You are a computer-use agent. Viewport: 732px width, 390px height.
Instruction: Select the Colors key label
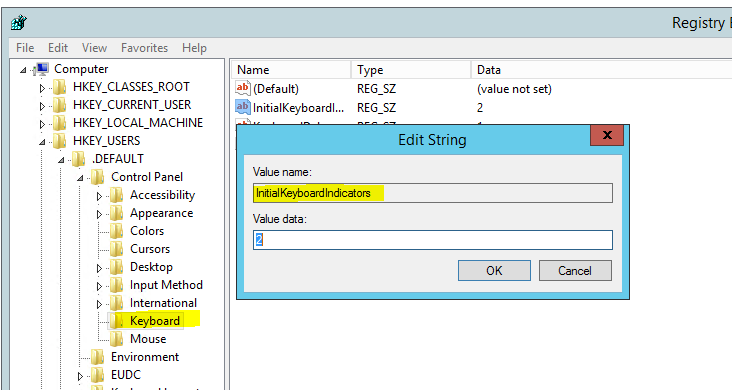(147, 231)
